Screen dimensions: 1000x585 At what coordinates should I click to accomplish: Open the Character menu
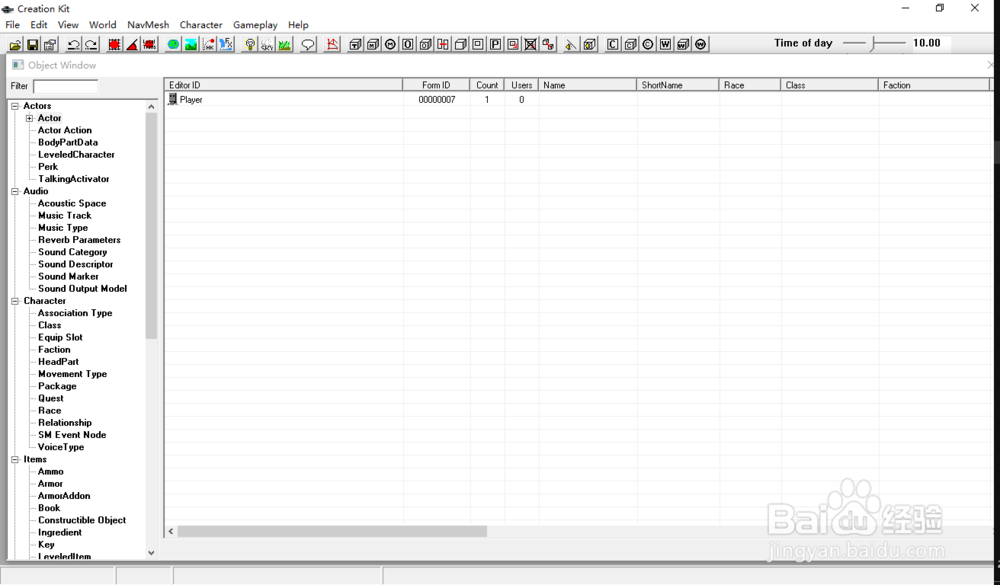pyautogui.click(x=201, y=25)
